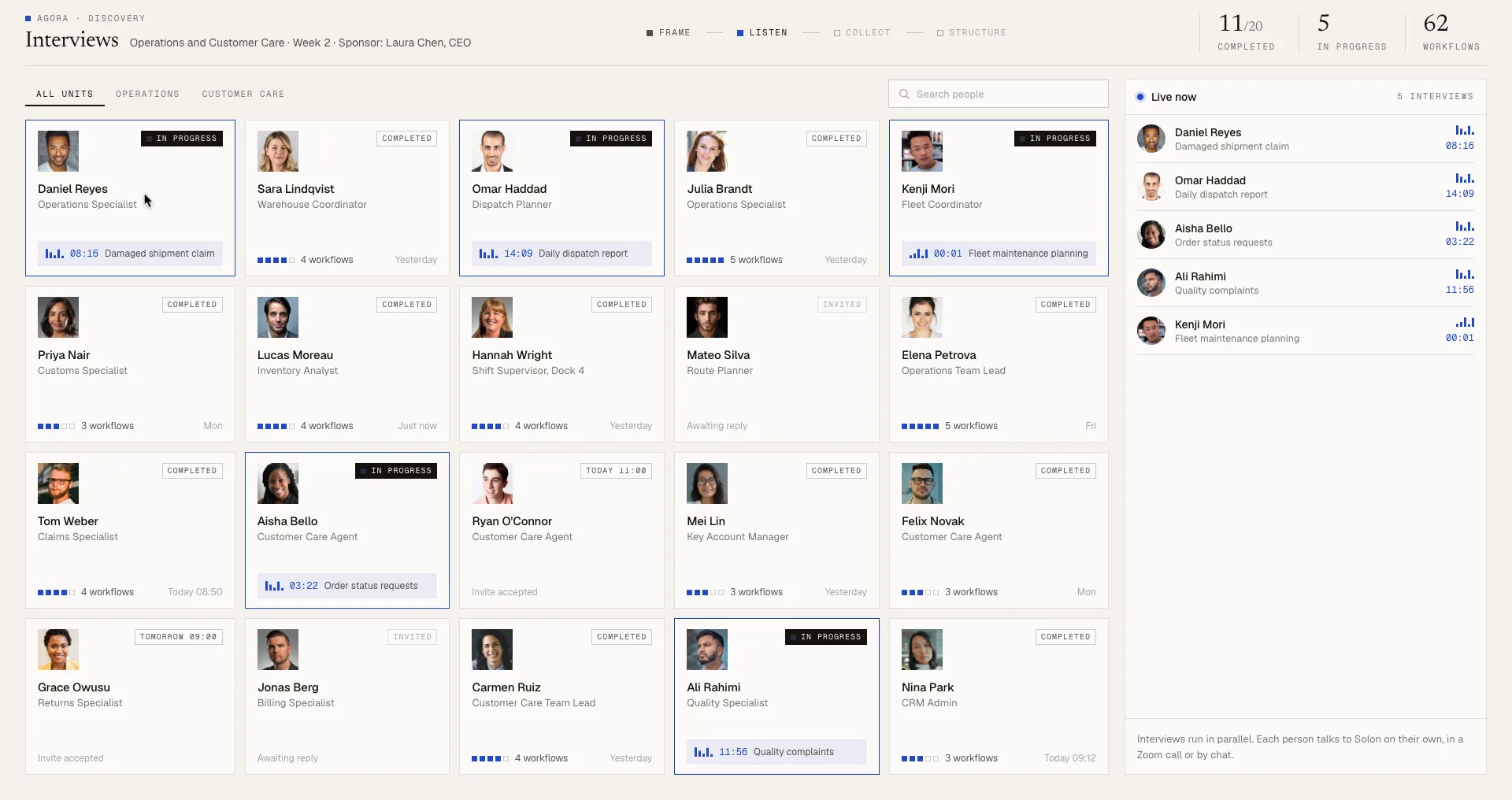The width and height of the screenshot is (1512, 800).
Task: Click 'Awaiting reply' on Mateo Silva card
Action: tap(717, 426)
